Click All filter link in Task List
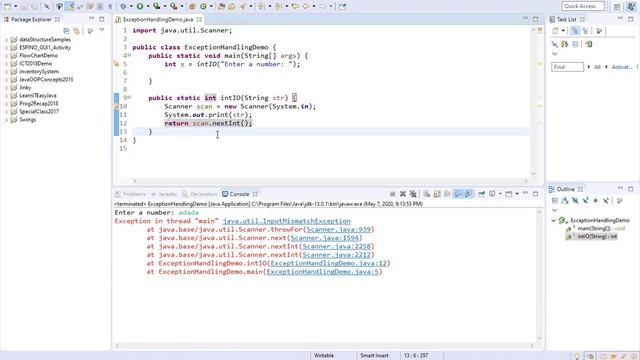Screen dimensions: 640x360 tap(597, 67)
